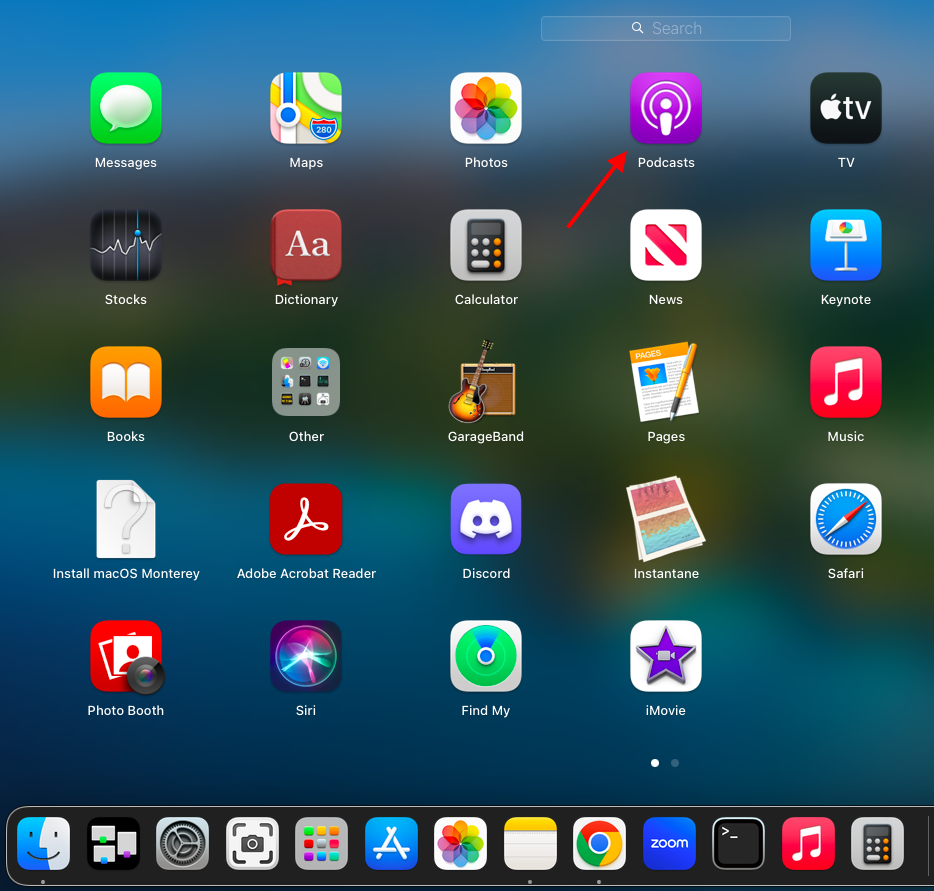This screenshot has width=934, height=891.
Task: Open Install macOS Monterey
Action: coord(126,519)
